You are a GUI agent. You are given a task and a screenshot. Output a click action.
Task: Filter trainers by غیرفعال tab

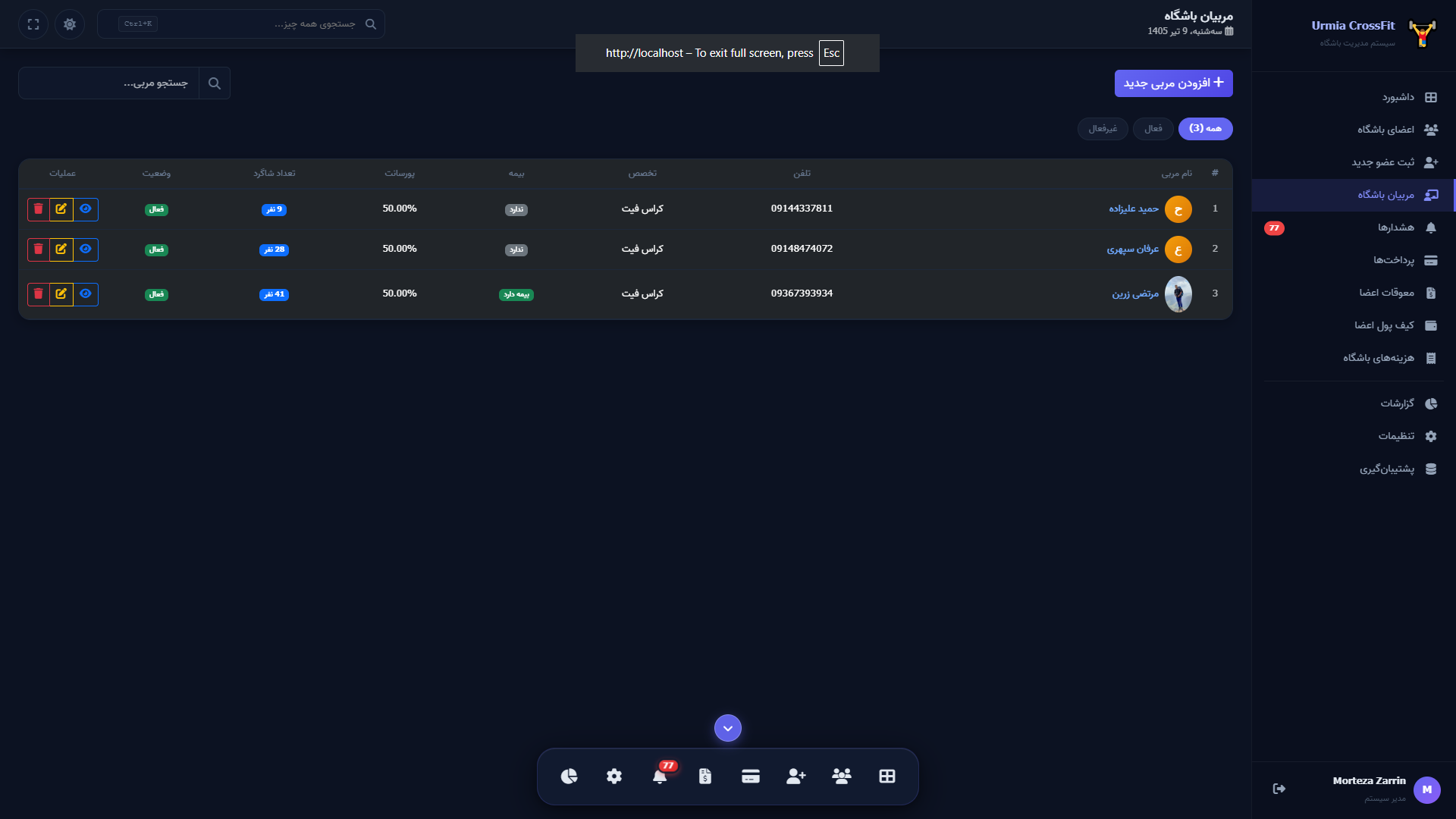click(x=1103, y=129)
